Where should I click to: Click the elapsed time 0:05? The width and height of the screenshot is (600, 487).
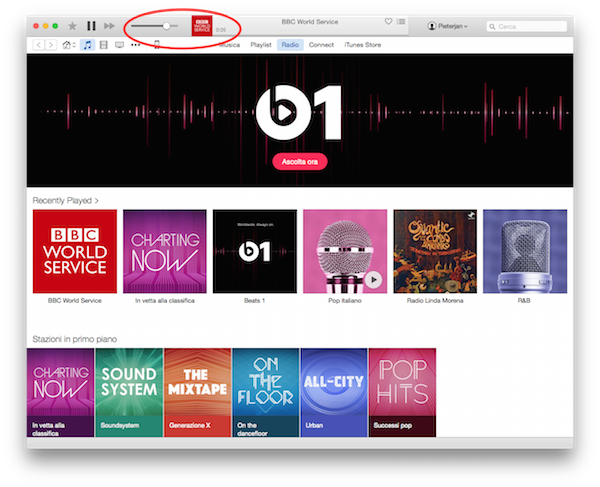tap(221, 30)
